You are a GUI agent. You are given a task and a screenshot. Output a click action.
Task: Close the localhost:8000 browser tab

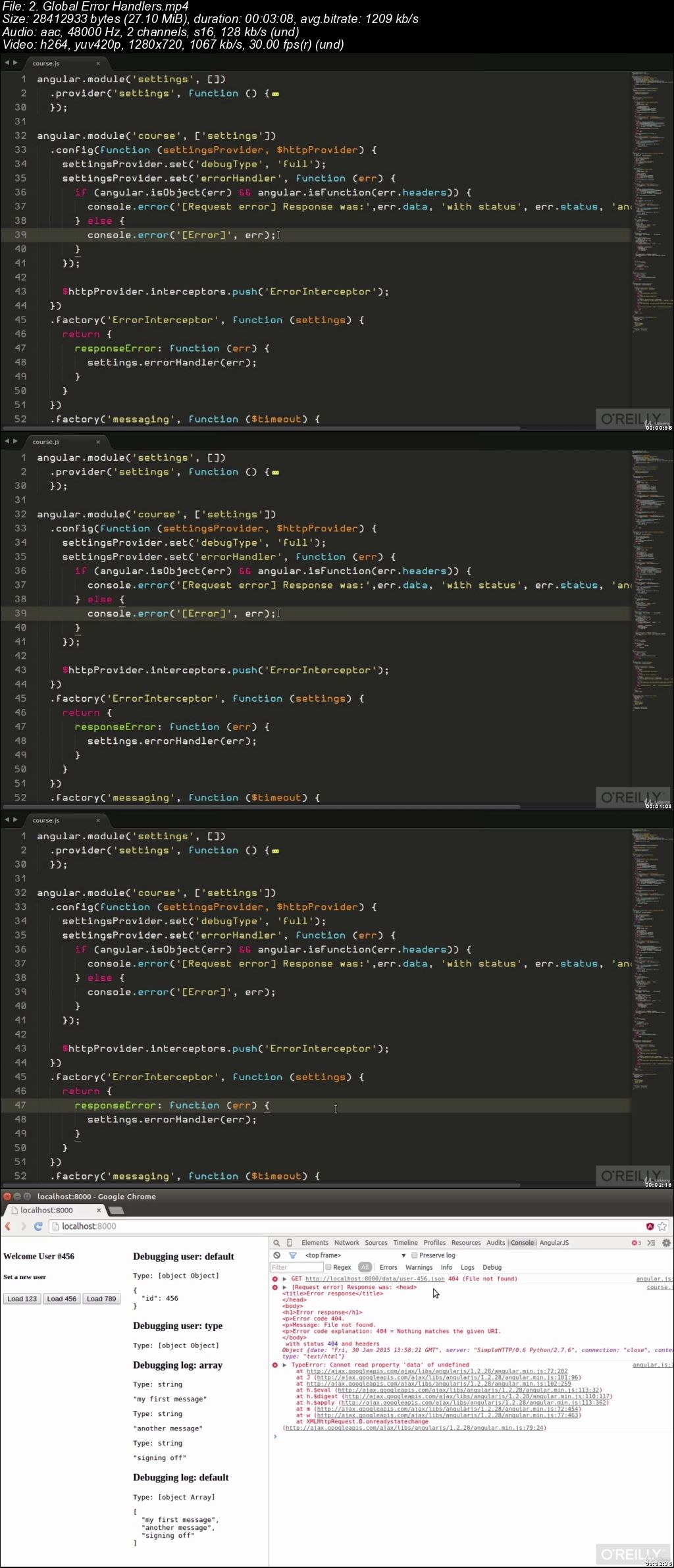click(x=99, y=1210)
